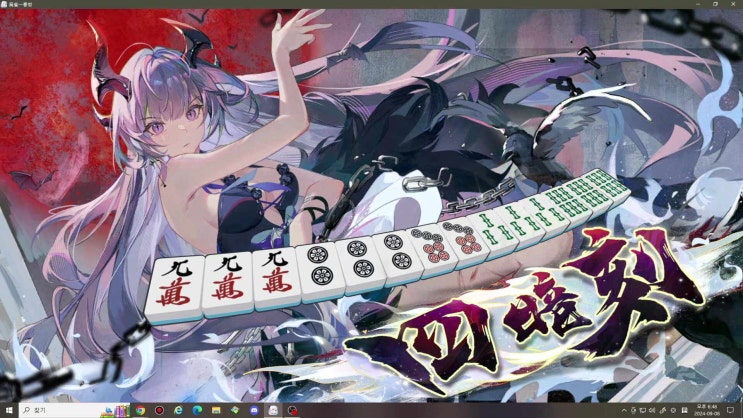
Task: Launch Google Chrome from the taskbar
Action: click(140, 410)
